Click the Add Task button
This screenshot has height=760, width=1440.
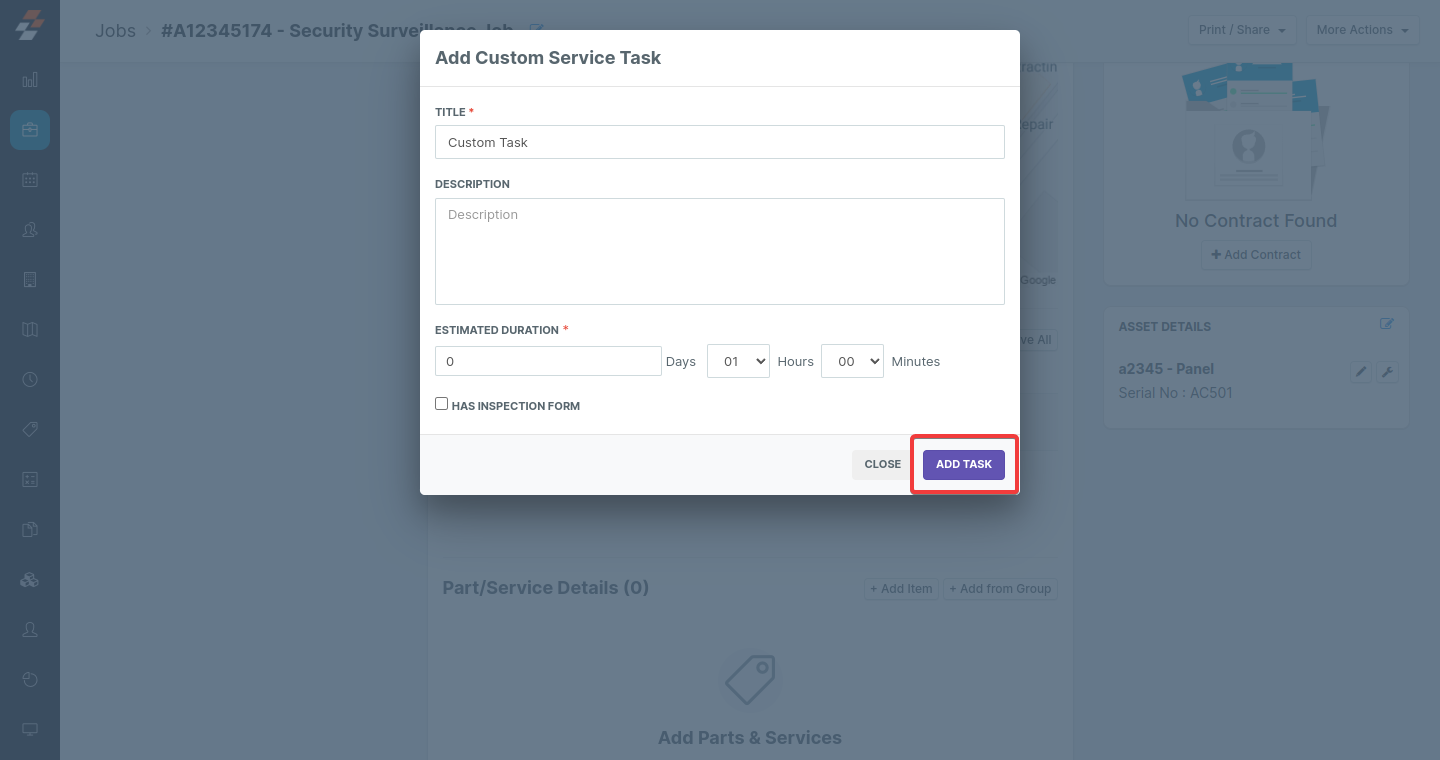pos(964,464)
